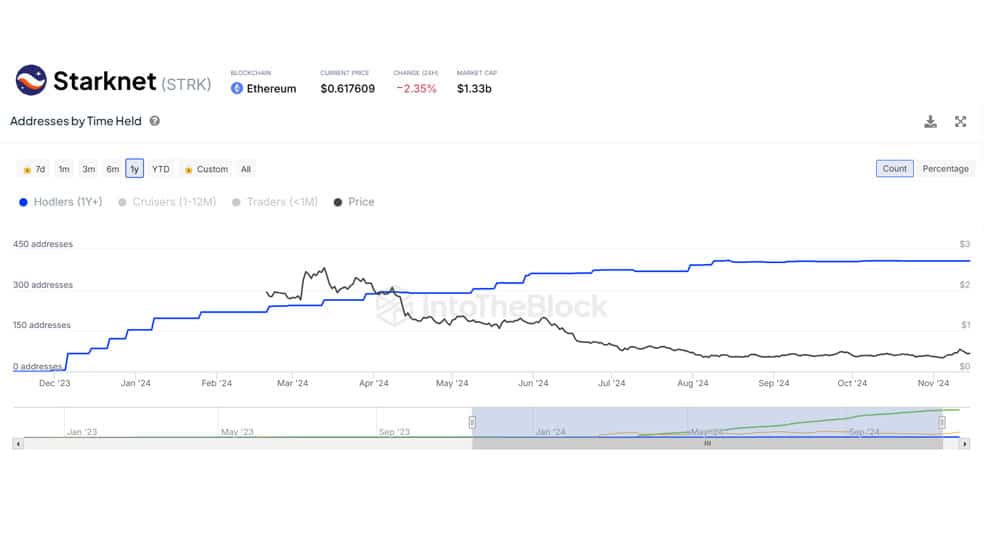Click the current price $0.617609

click(x=348, y=89)
